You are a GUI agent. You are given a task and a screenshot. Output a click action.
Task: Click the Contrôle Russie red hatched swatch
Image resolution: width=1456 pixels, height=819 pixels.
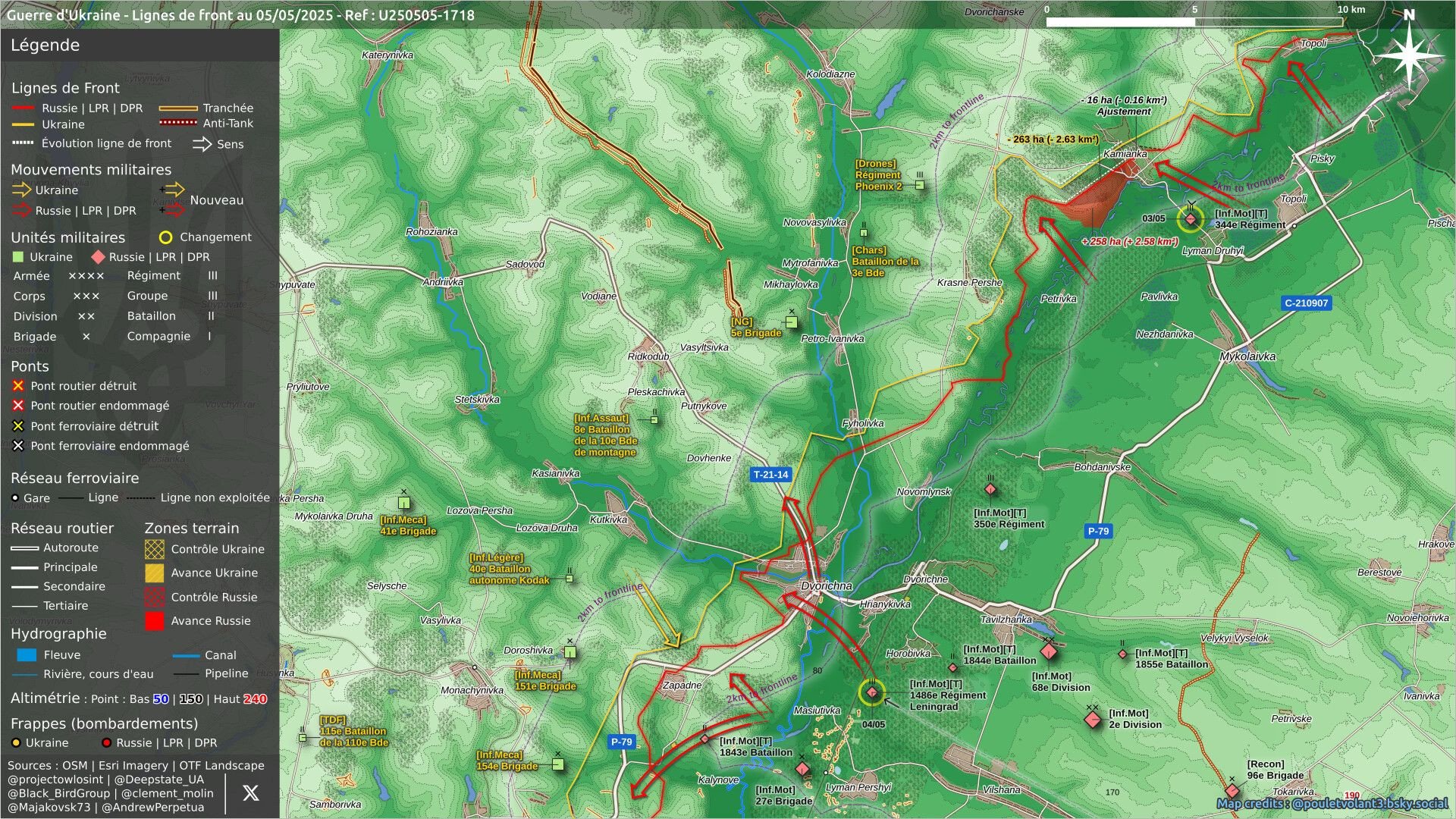coord(155,597)
